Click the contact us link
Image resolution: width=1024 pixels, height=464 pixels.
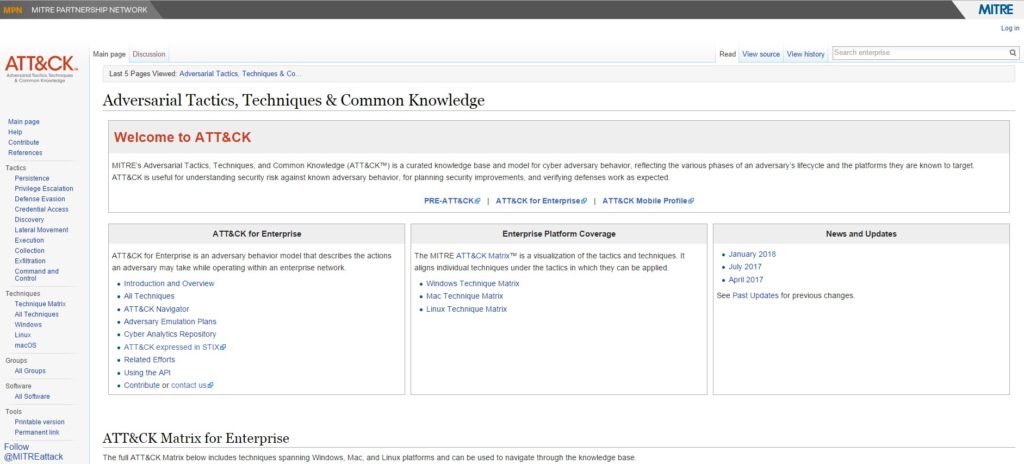pos(192,386)
